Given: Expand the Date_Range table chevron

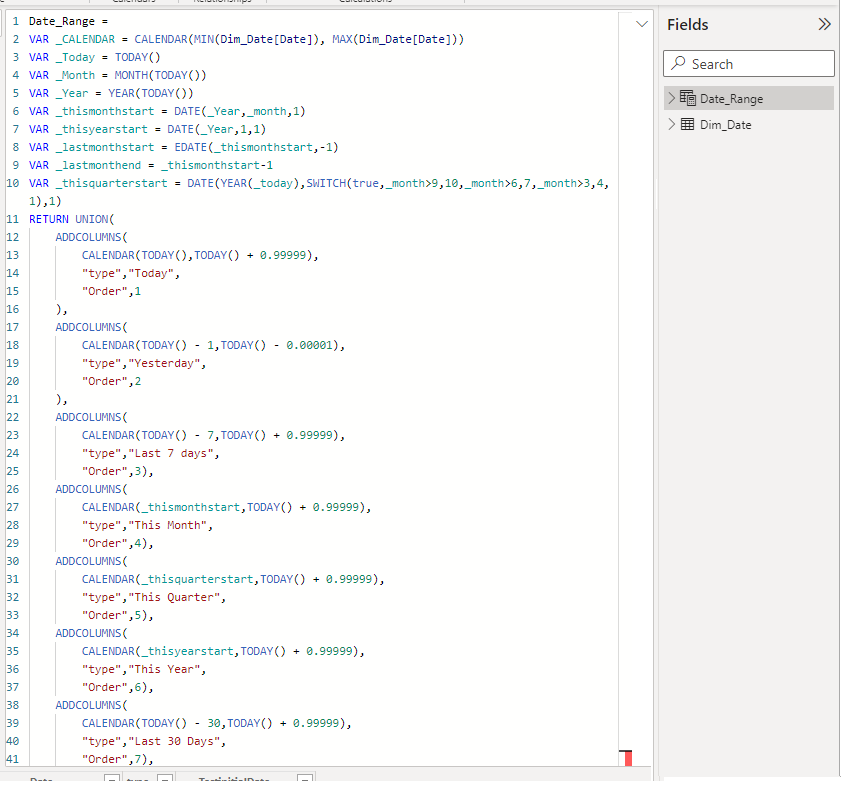Looking at the screenshot, I should click(x=671, y=98).
